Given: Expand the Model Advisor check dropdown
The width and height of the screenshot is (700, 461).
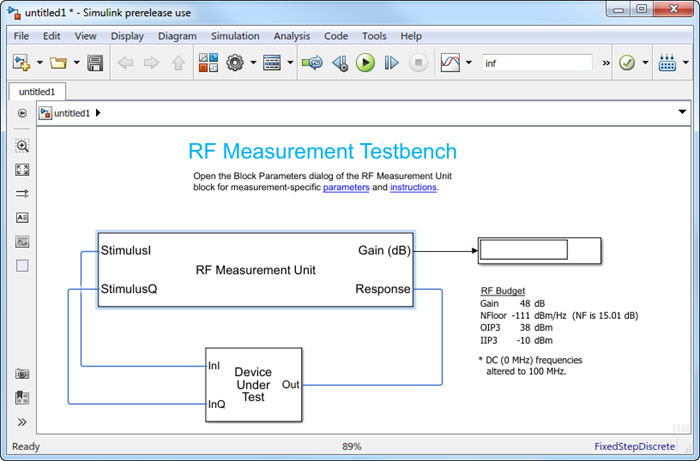Looking at the screenshot, I should pos(646,63).
